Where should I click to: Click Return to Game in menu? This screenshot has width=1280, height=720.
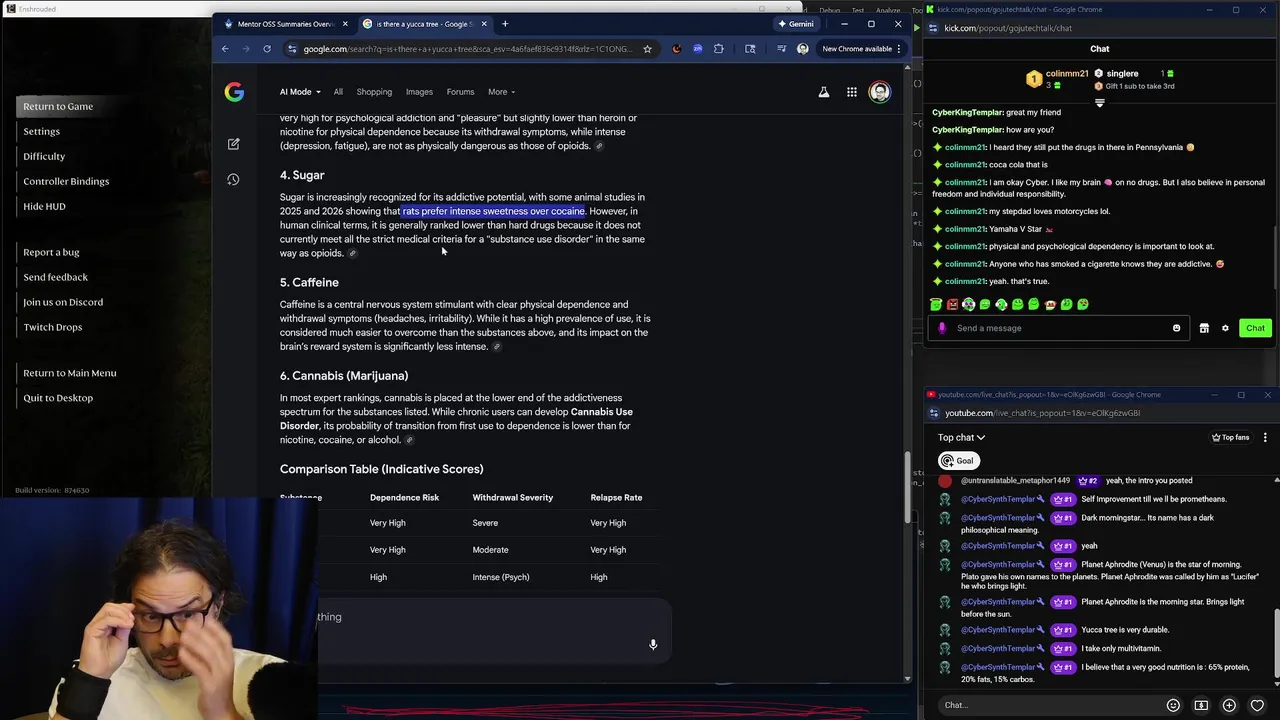point(58,106)
